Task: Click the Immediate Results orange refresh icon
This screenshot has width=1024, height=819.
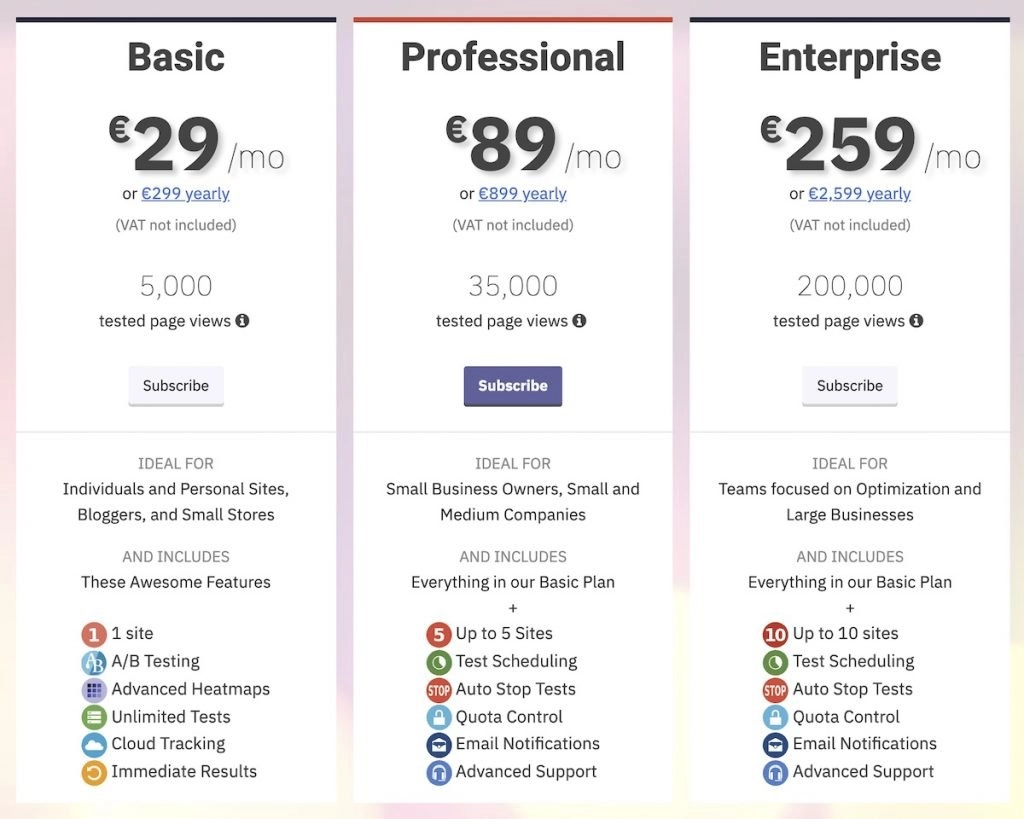Action: pos(94,773)
